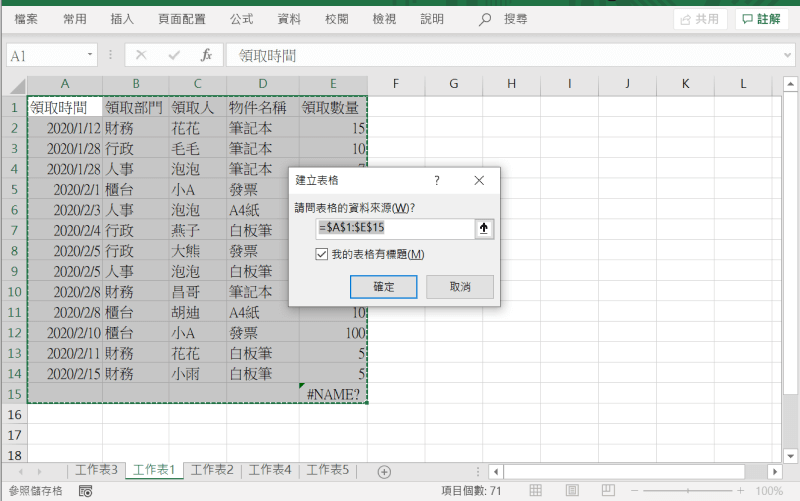Click the 取消 button
The height and width of the screenshot is (501, 800).
click(460, 287)
